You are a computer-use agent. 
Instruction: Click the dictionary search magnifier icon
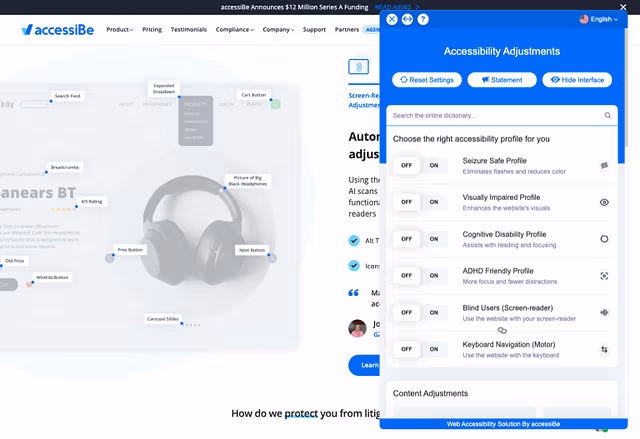(608, 115)
